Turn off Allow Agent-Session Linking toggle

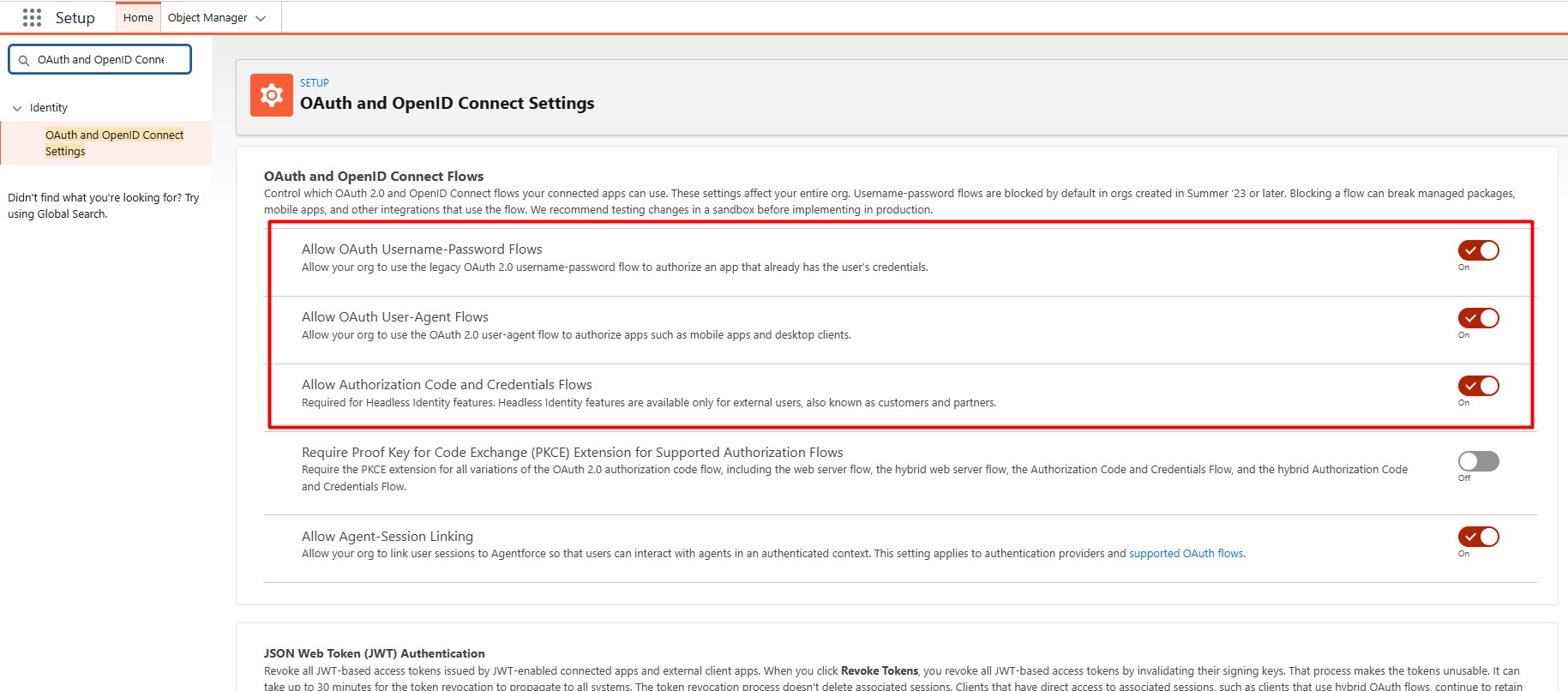point(1479,537)
